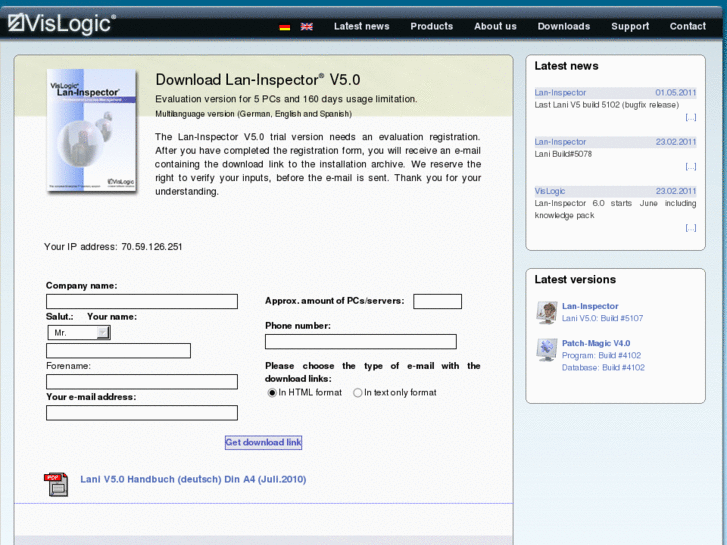Select the In HTML format option
Screen dimensions: 727x545
point(272,393)
